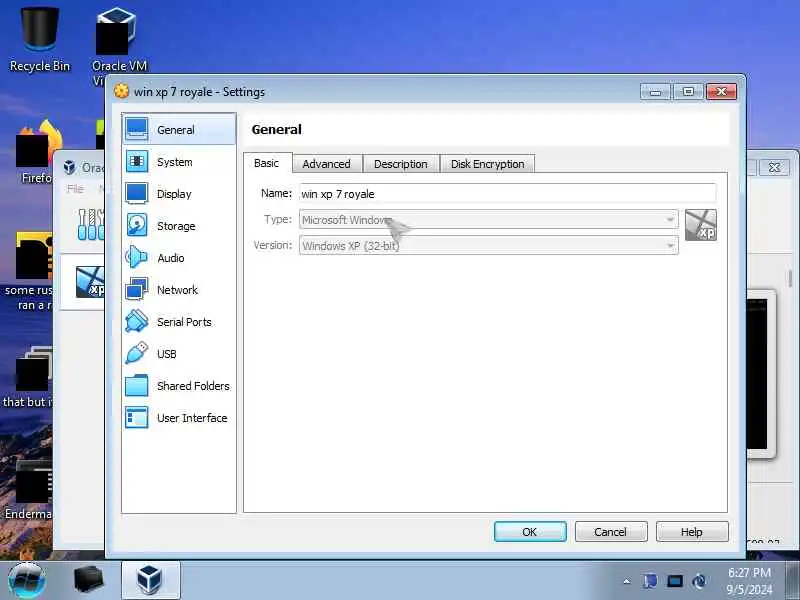Click the Cancel button
Image resolution: width=800 pixels, height=600 pixels.
tap(611, 532)
